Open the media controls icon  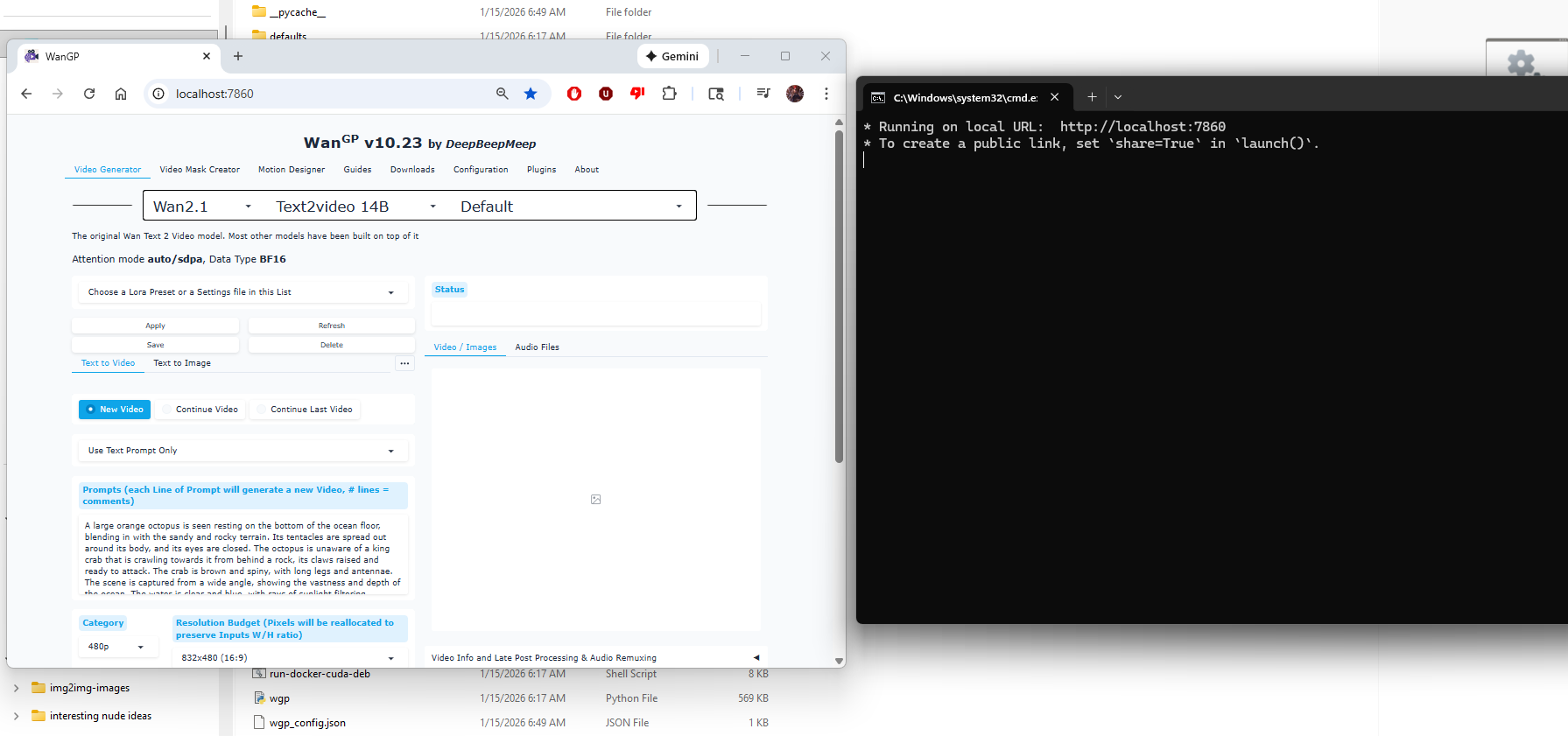[x=763, y=94]
